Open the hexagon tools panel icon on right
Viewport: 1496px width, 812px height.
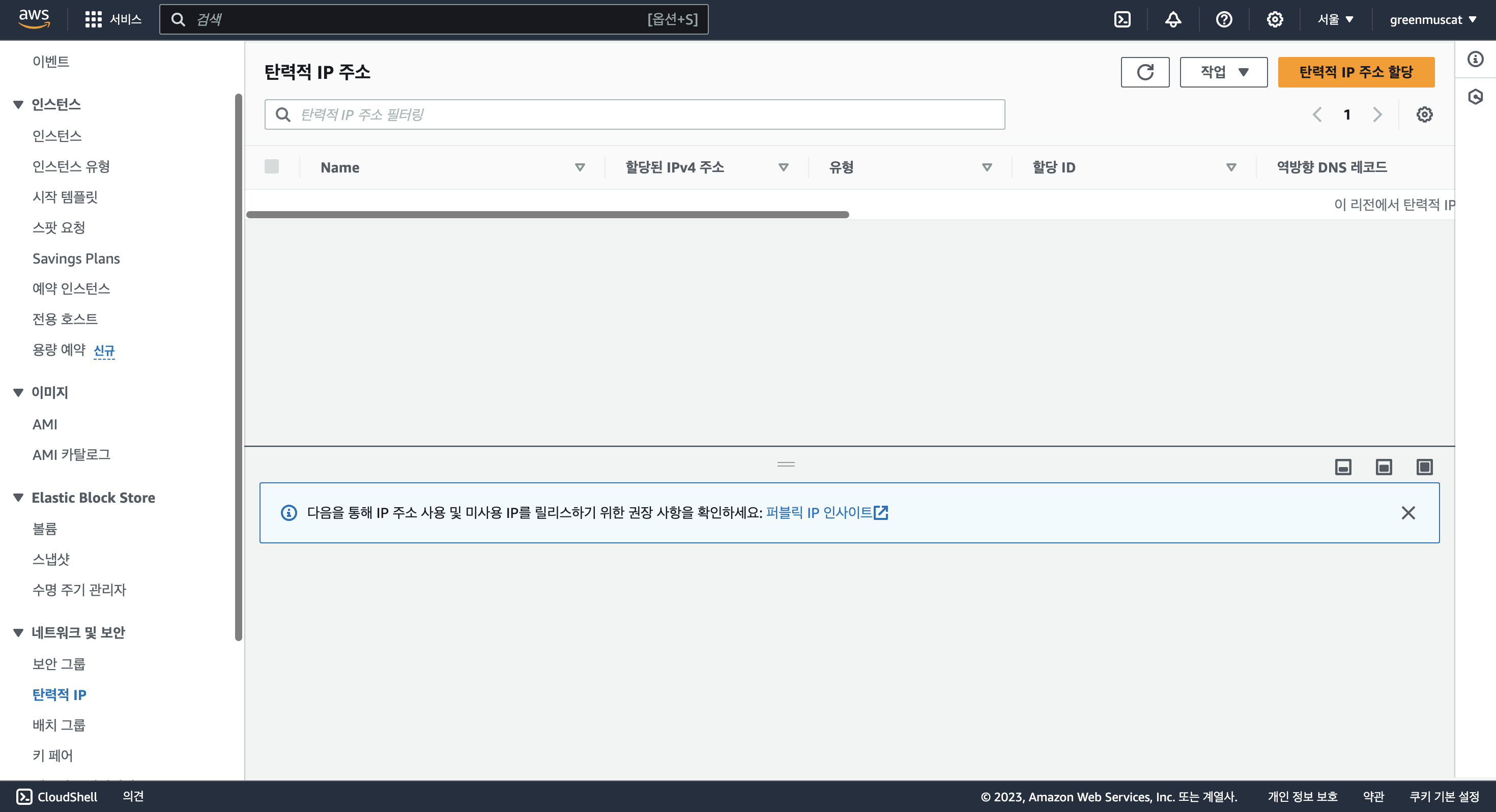(x=1475, y=97)
